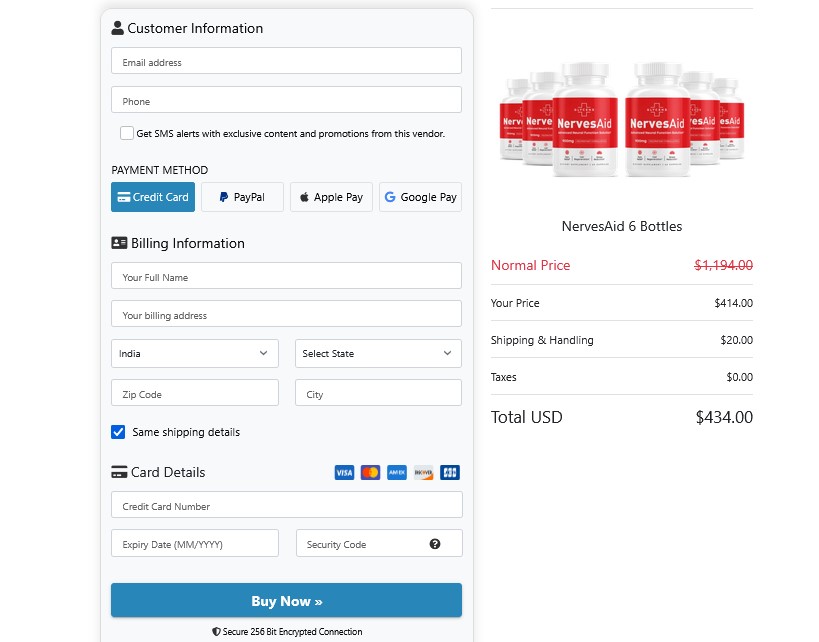The image size is (819, 642).
Task: Click the shield icon beside Secure 256 Bit
Action: pyautogui.click(x=216, y=632)
